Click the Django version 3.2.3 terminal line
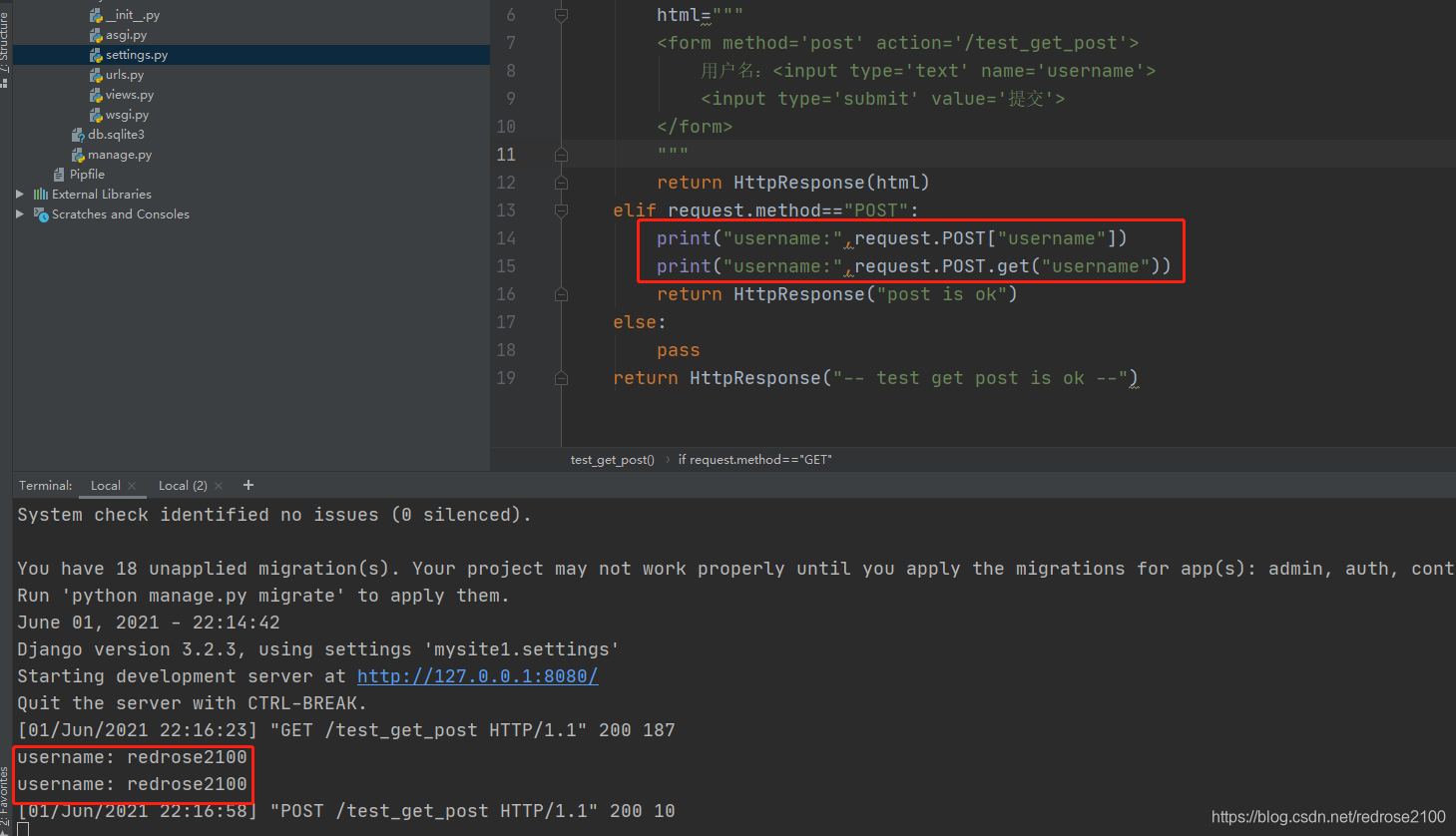The height and width of the screenshot is (836, 1456). click(318, 649)
